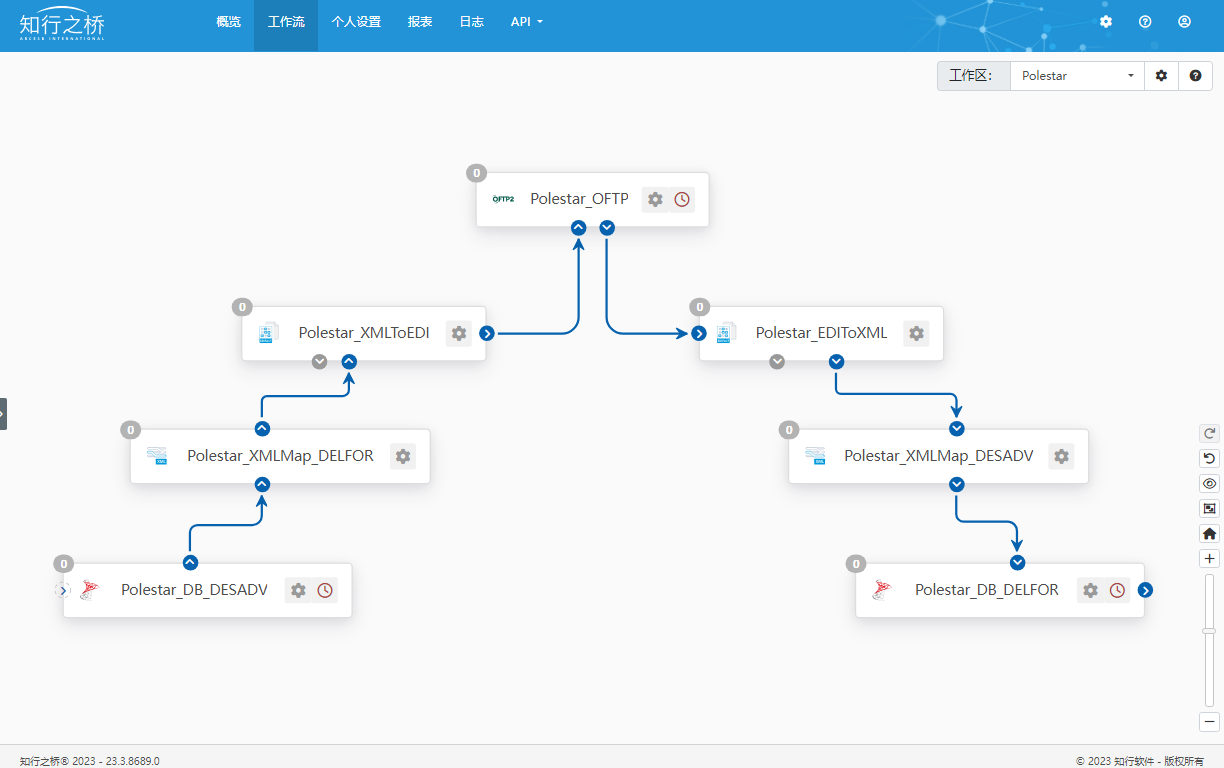Expand the API menu dropdown
Screen dimensions: 1224x768
[526, 22]
